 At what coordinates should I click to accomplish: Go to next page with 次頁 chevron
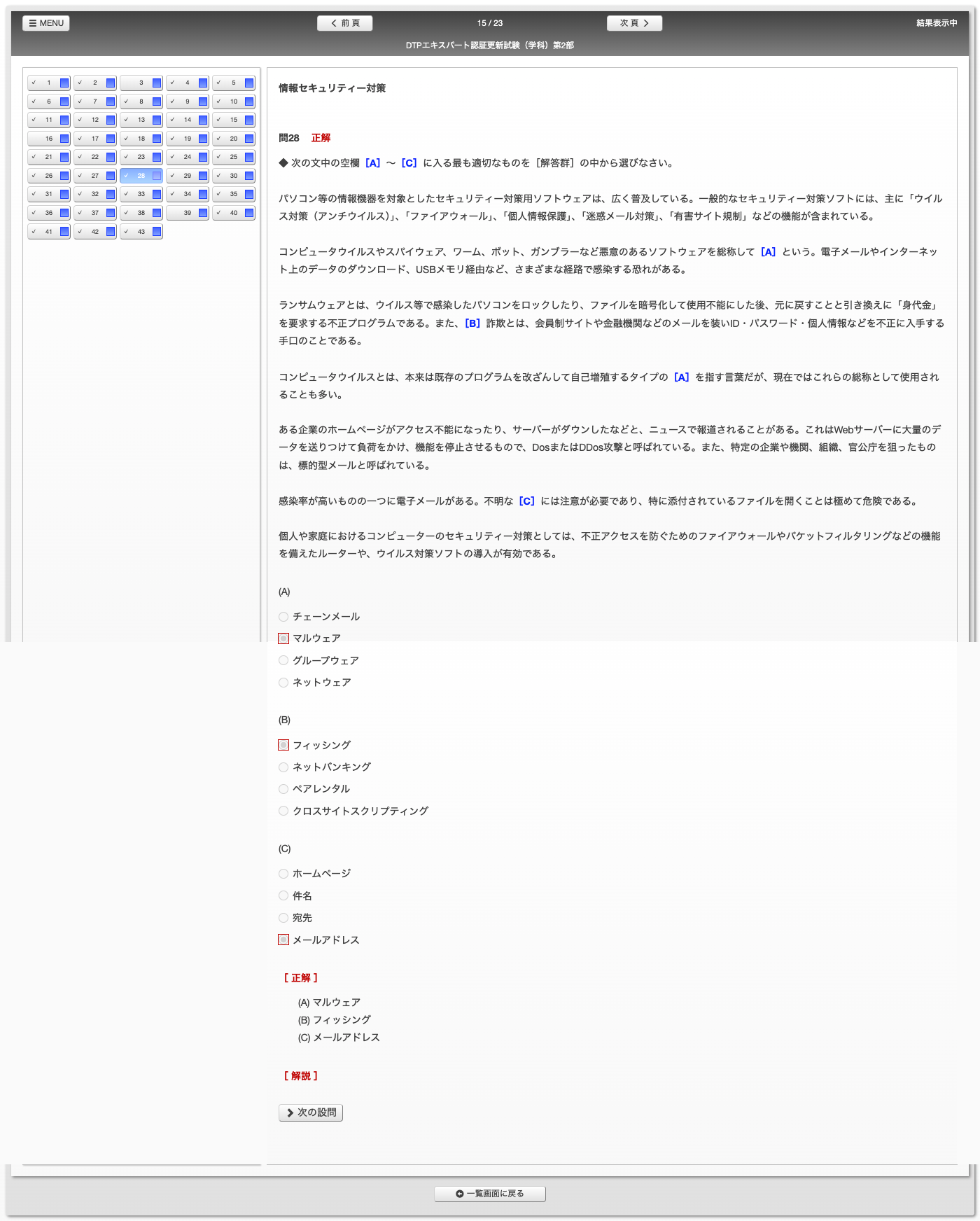(634, 23)
